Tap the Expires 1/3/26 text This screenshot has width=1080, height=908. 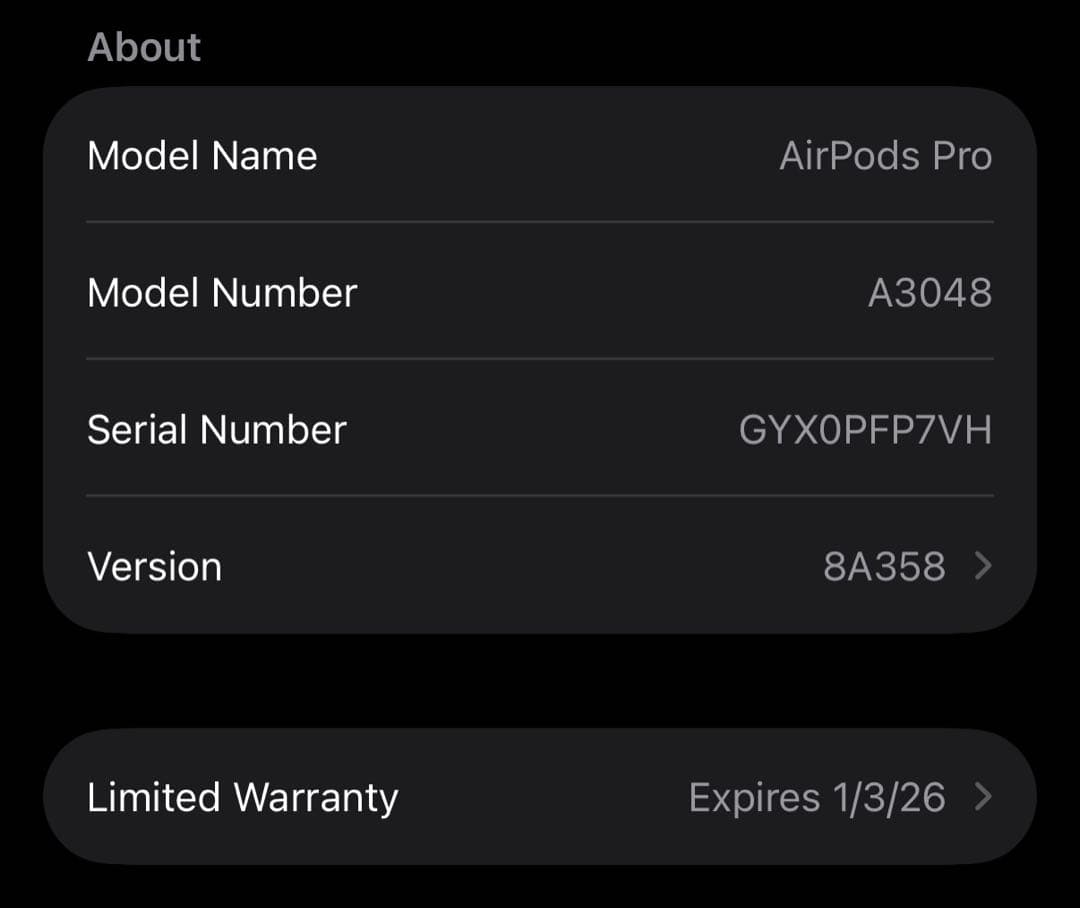tap(816, 797)
